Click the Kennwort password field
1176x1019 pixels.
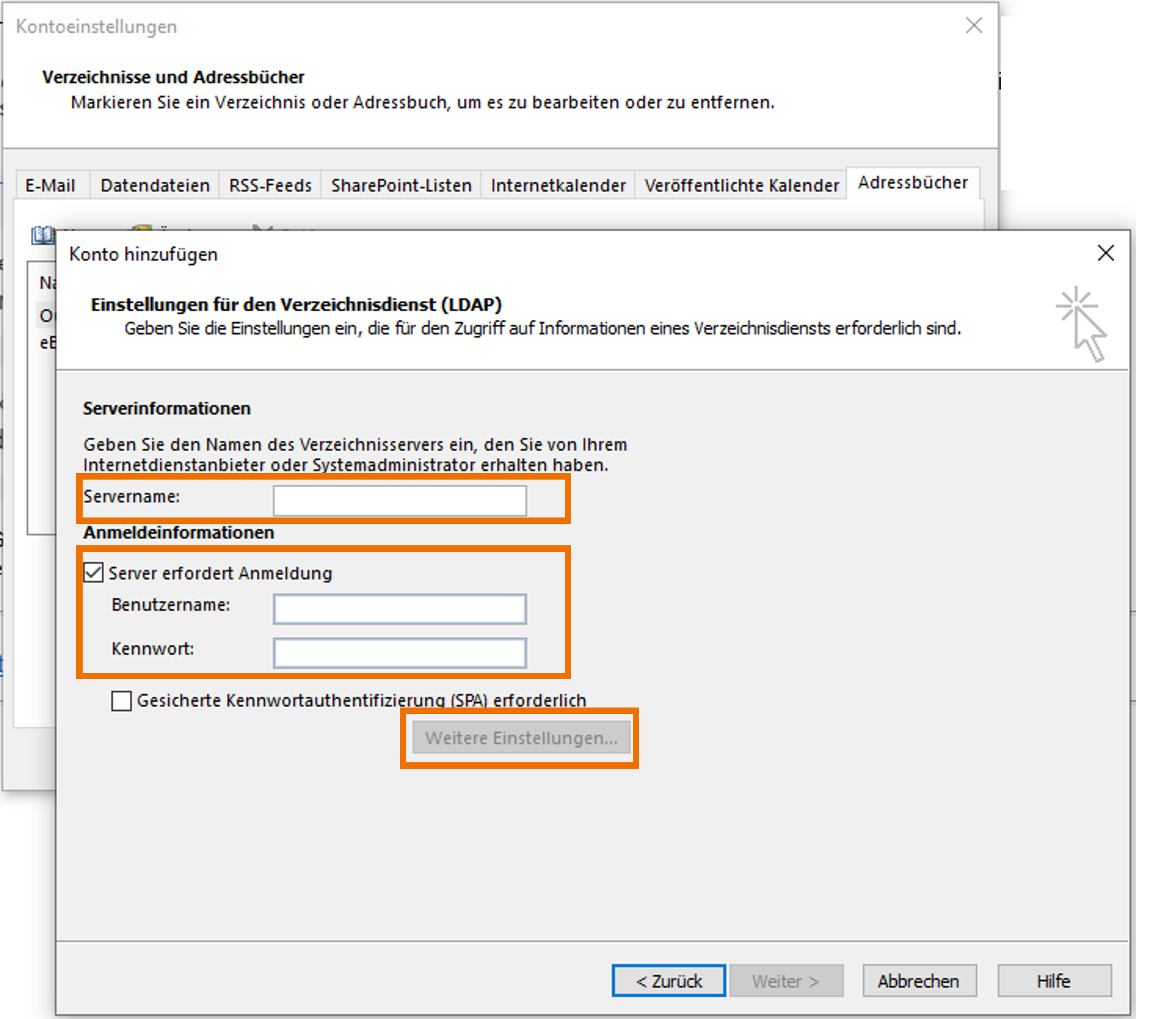399,653
